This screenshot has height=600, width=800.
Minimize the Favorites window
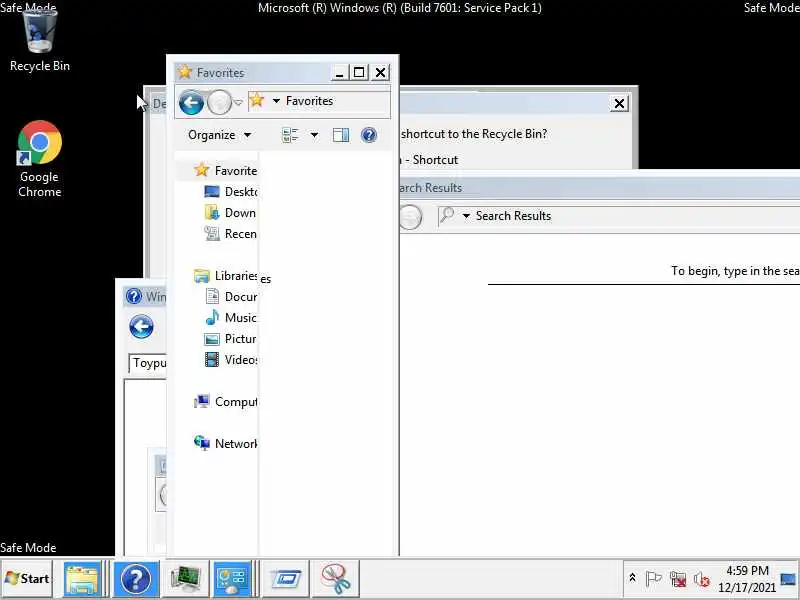(339, 72)
